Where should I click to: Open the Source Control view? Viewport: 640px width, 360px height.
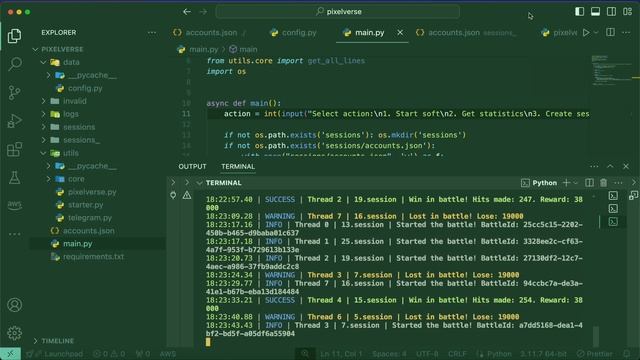14,93
